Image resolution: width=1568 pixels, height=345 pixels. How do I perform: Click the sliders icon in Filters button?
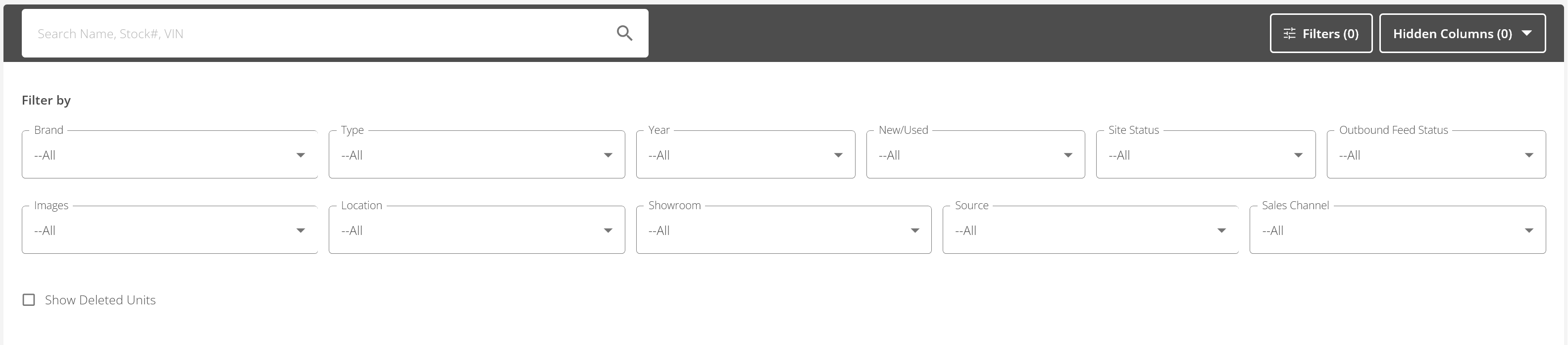pyautogui.click(x=1289, y=34)
